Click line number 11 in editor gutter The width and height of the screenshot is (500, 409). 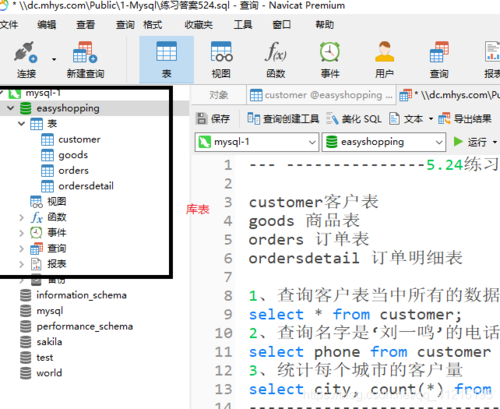point(223,352)
